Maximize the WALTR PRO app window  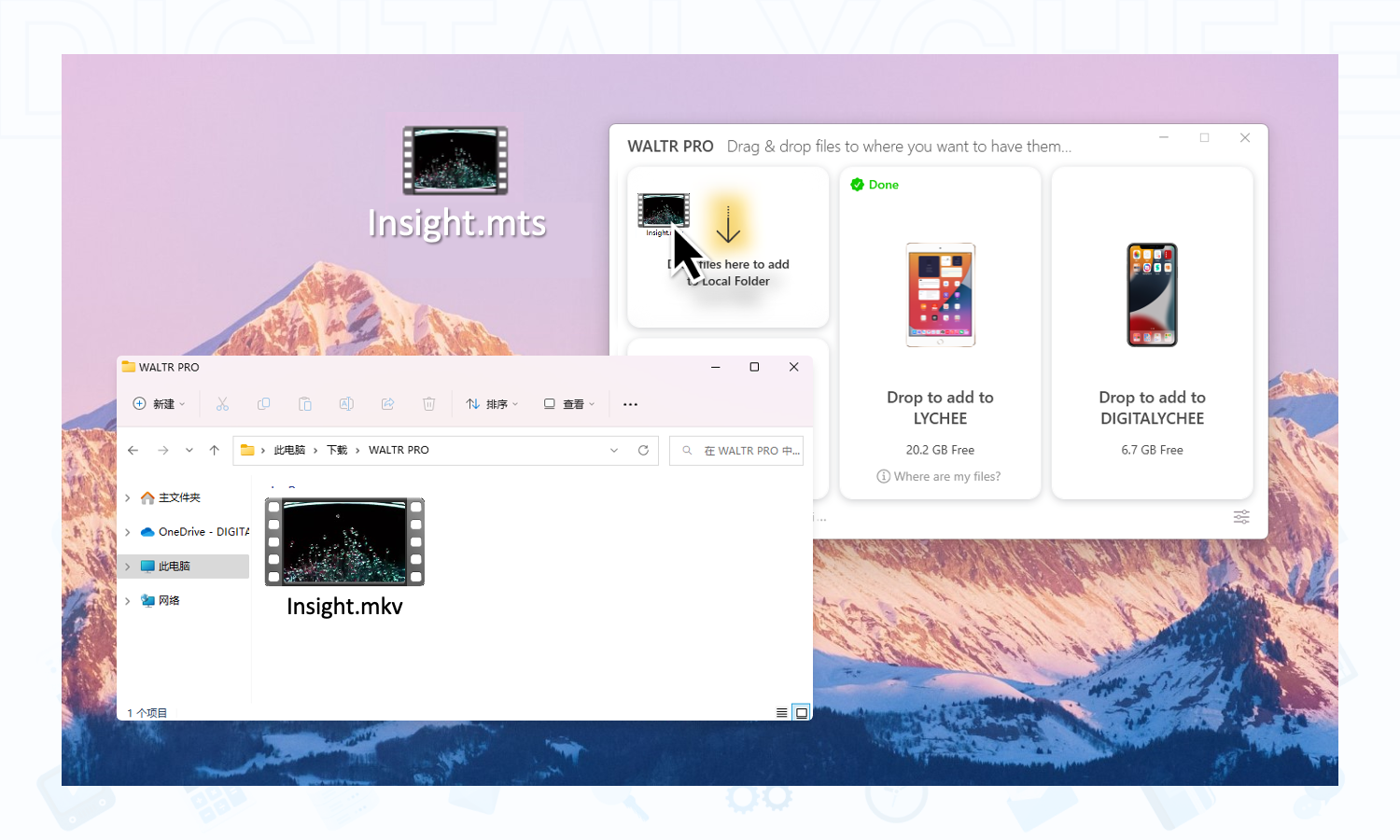(x=1204, y=137)
